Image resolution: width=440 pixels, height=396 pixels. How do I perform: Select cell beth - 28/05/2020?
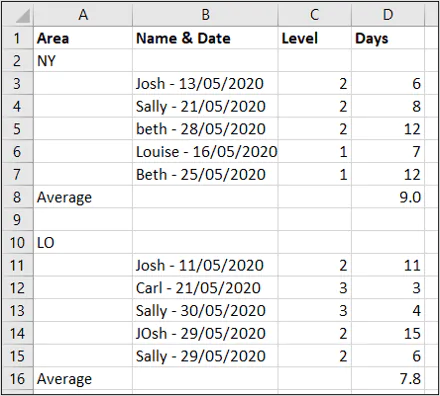pos(205,129)
